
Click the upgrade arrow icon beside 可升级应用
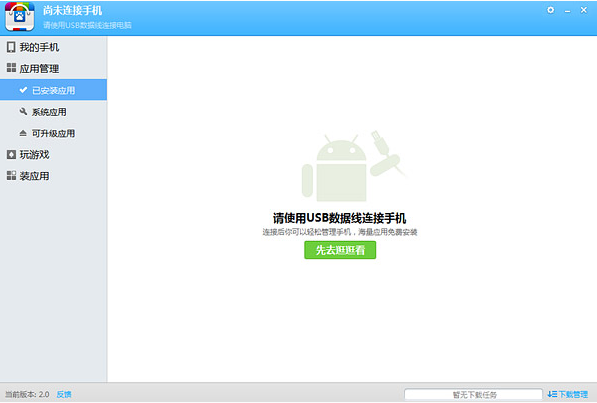[x=23, y=133]
